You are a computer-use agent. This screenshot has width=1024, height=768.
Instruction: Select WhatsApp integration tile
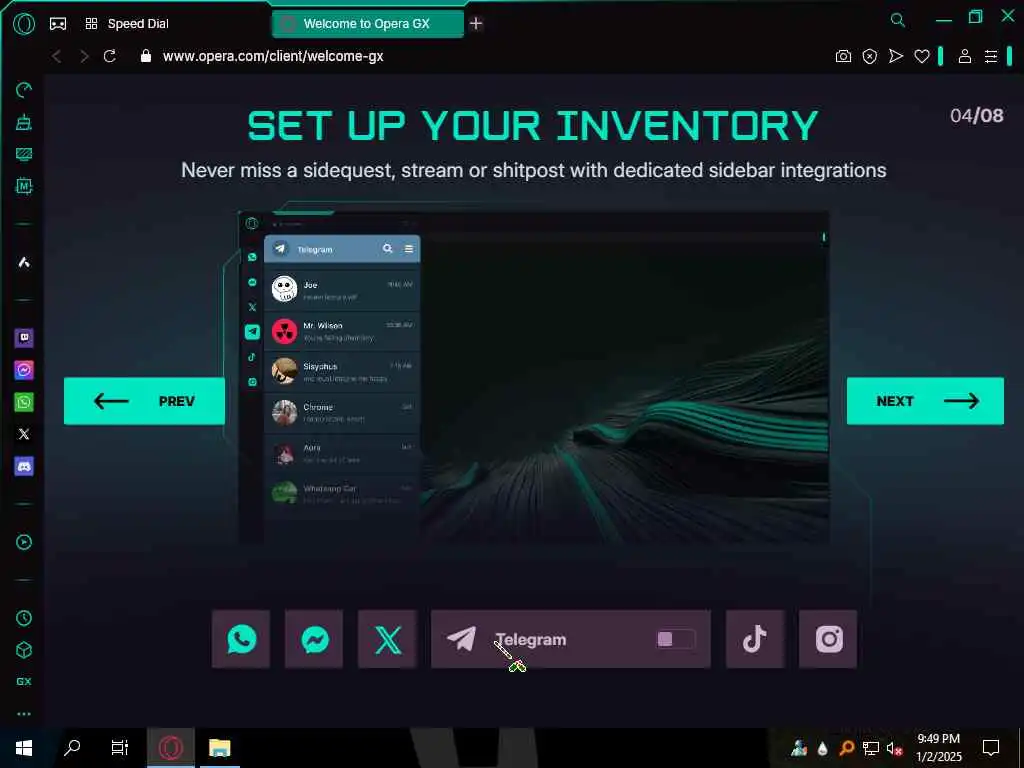[x=241, y=639]
